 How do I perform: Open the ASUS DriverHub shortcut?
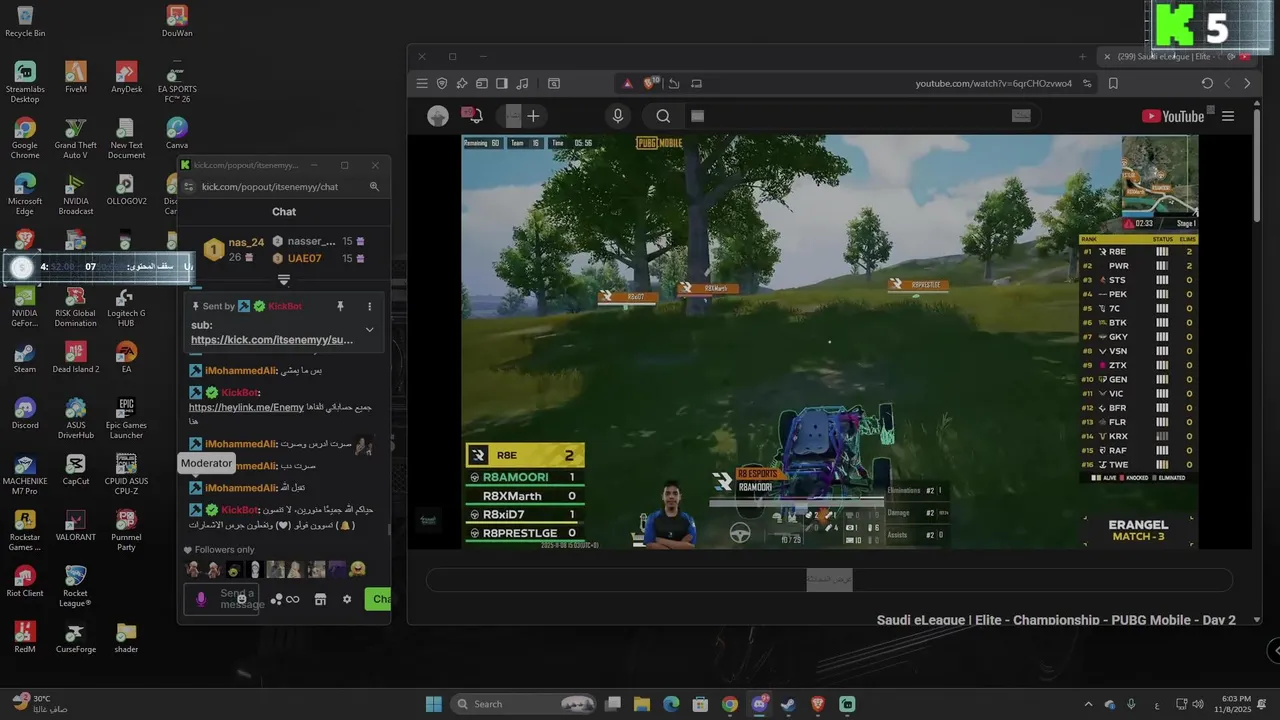(x=76, y=418)
